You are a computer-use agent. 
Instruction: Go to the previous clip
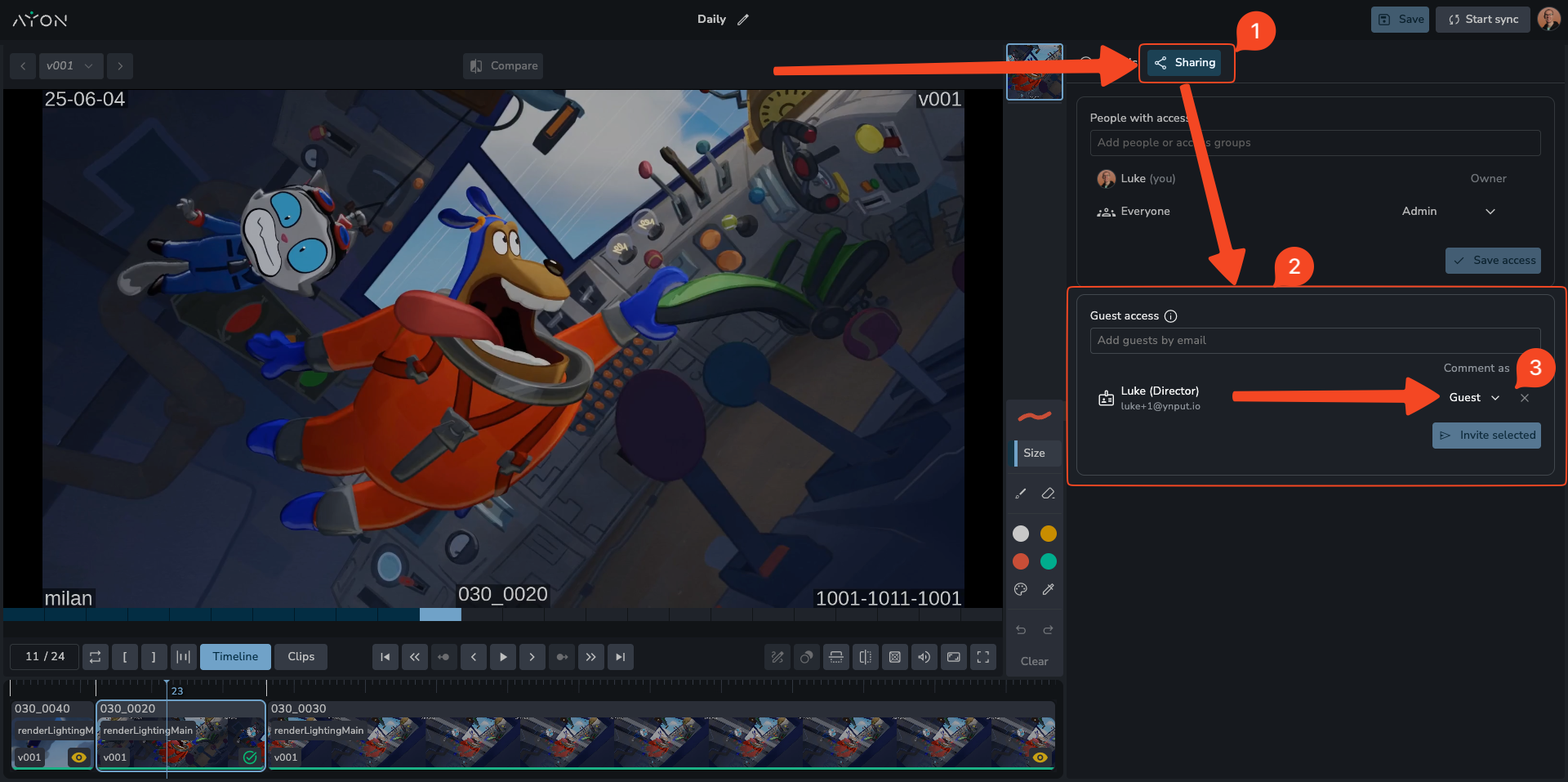click(415, 657)
